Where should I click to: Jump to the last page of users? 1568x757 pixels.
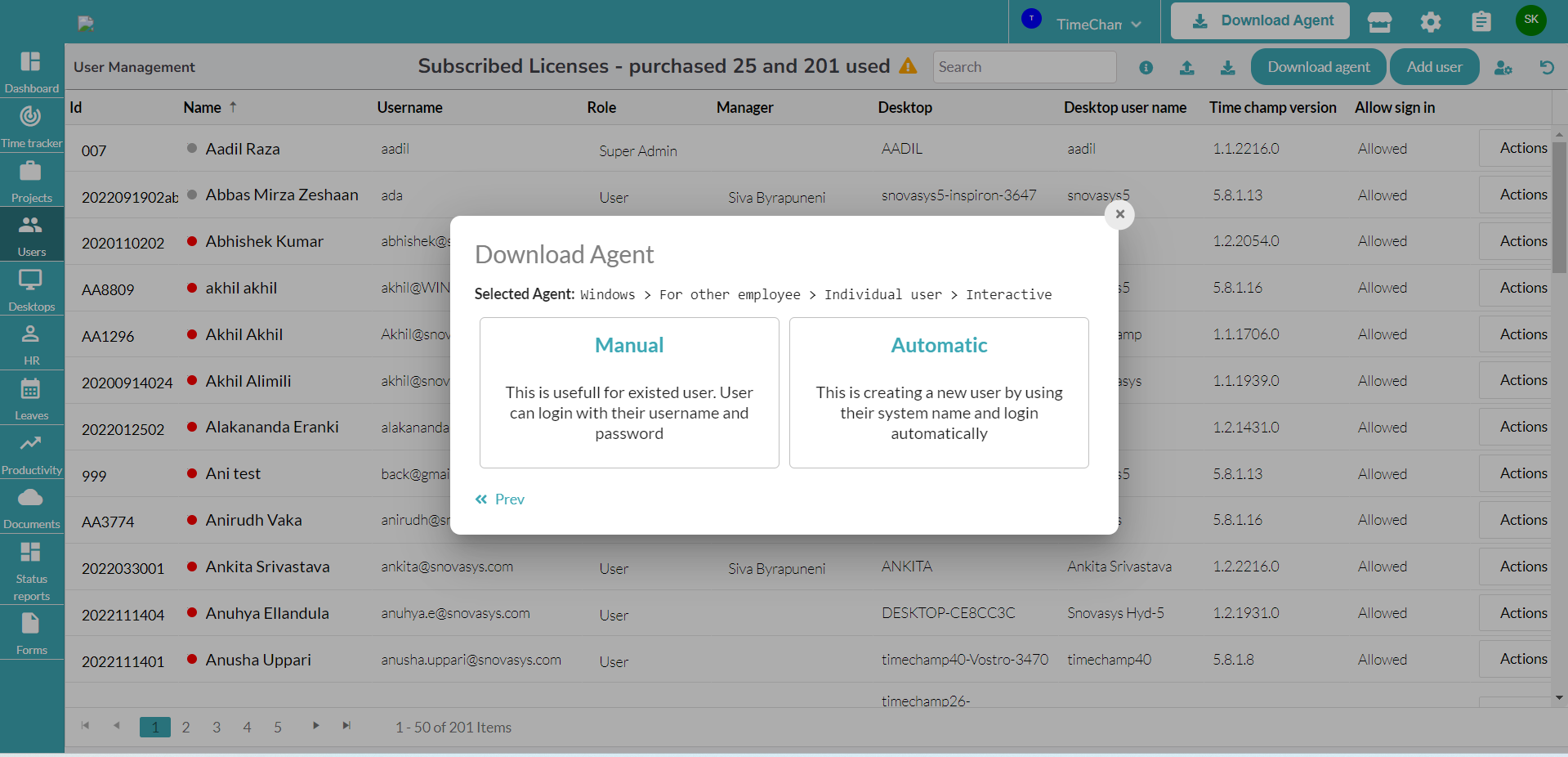(x=346, y=726)
